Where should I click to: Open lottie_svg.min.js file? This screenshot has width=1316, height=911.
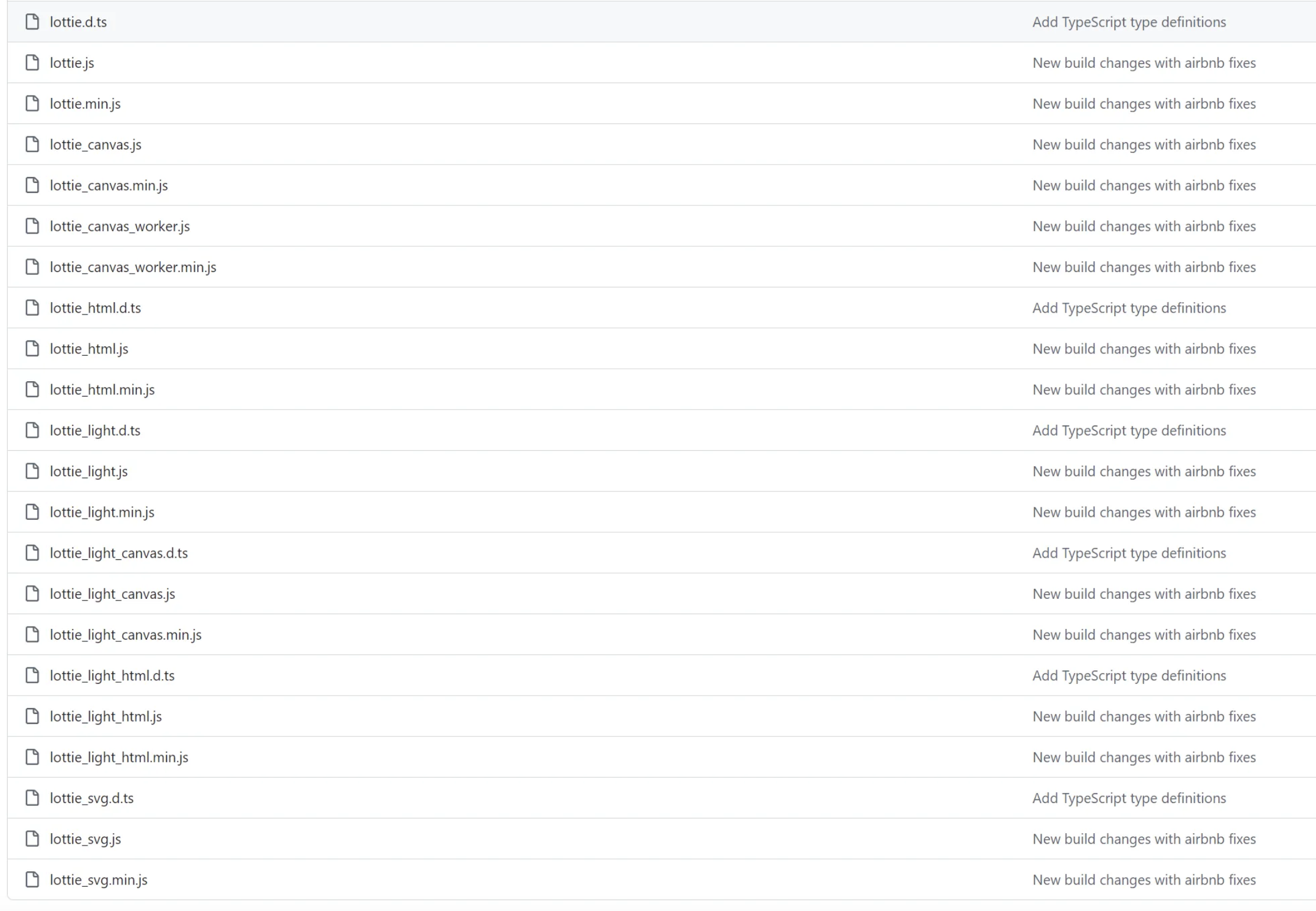pos(99,880)
